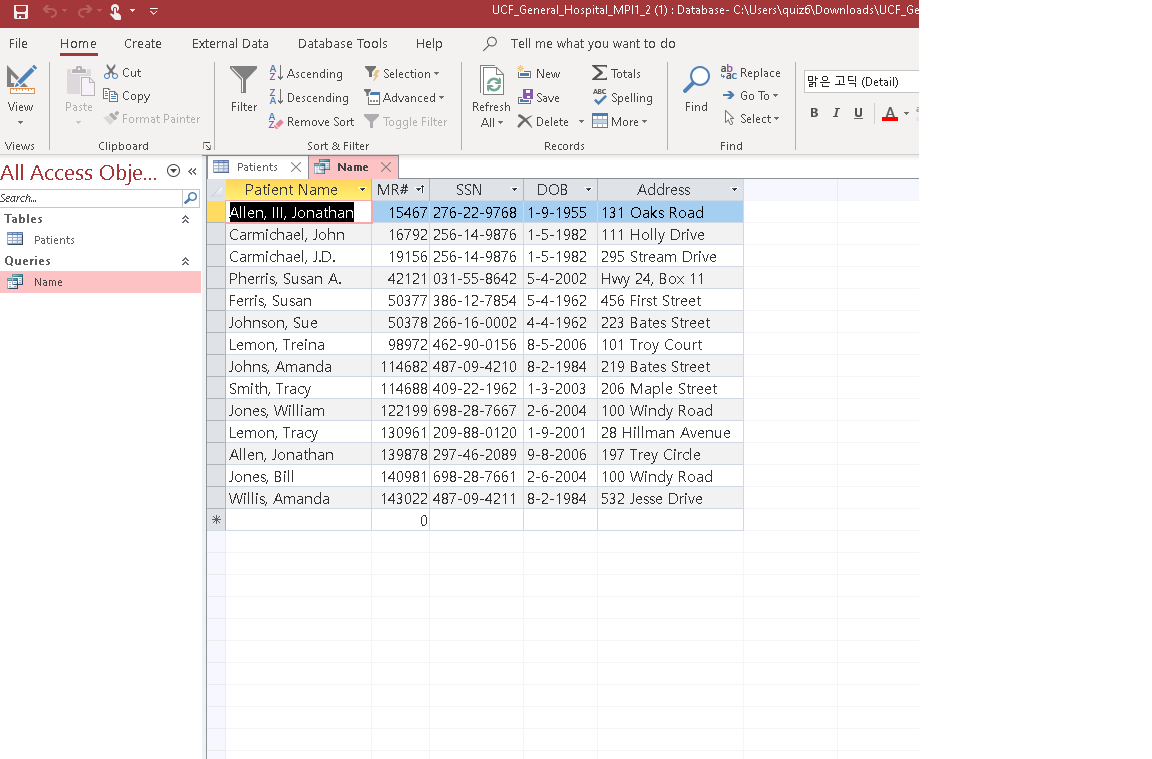Click New record button
The width and height of the screenshot is (1152, 759).
click(539, 73)
